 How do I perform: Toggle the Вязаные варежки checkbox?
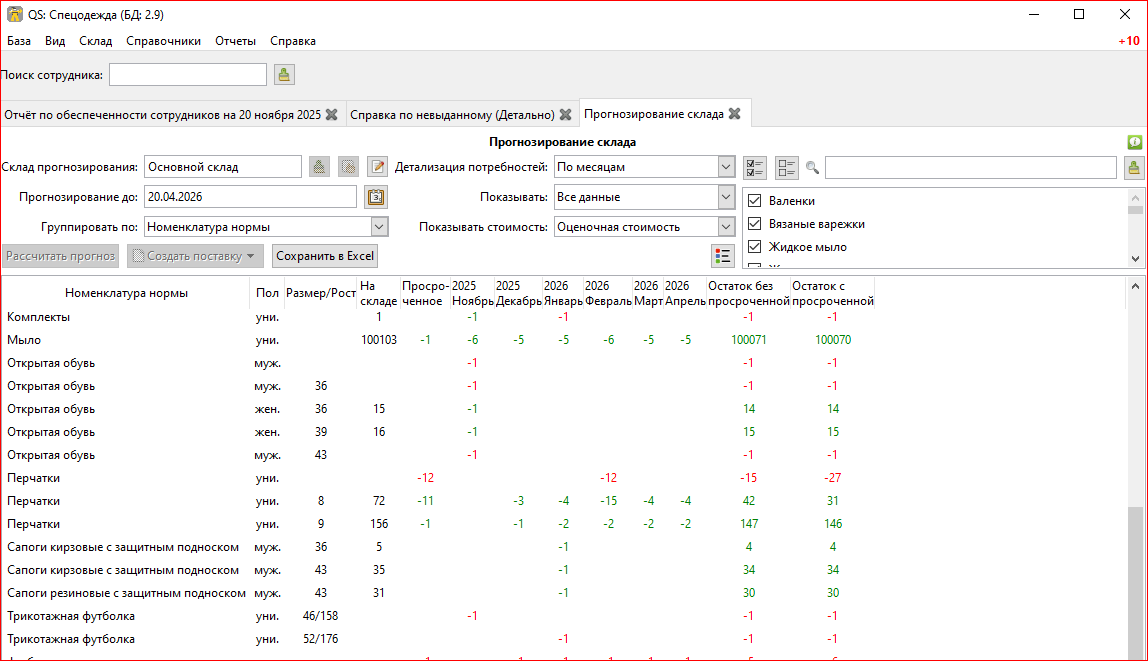coord(755,224)
